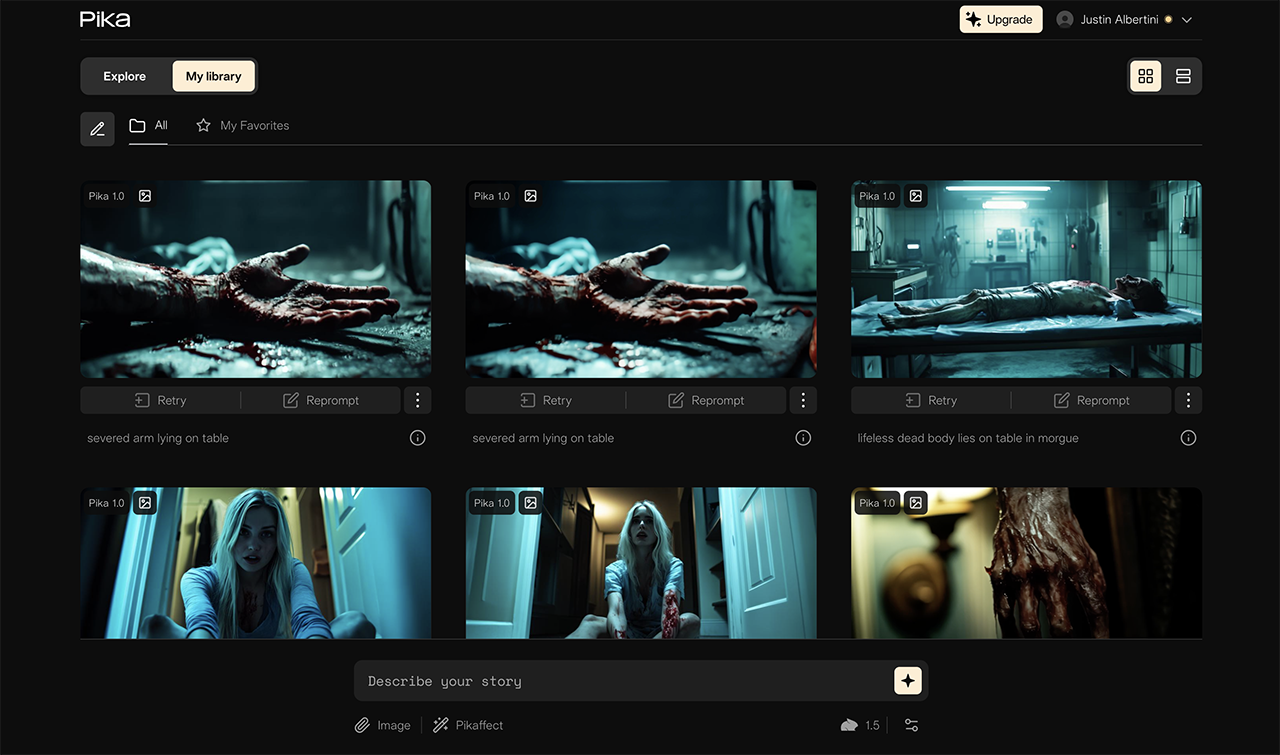This screenshot has width=1280, height=755.
Task: Open the My Favorites tab
Action: (242, 126)
